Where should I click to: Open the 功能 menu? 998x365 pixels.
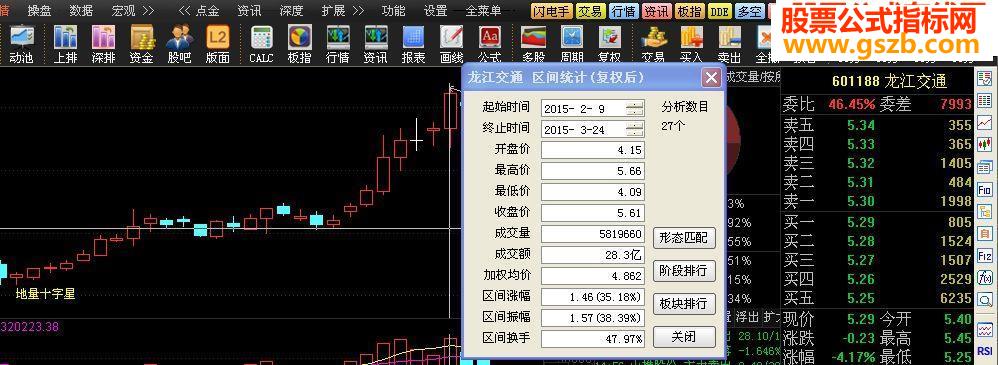pos(393,11)
